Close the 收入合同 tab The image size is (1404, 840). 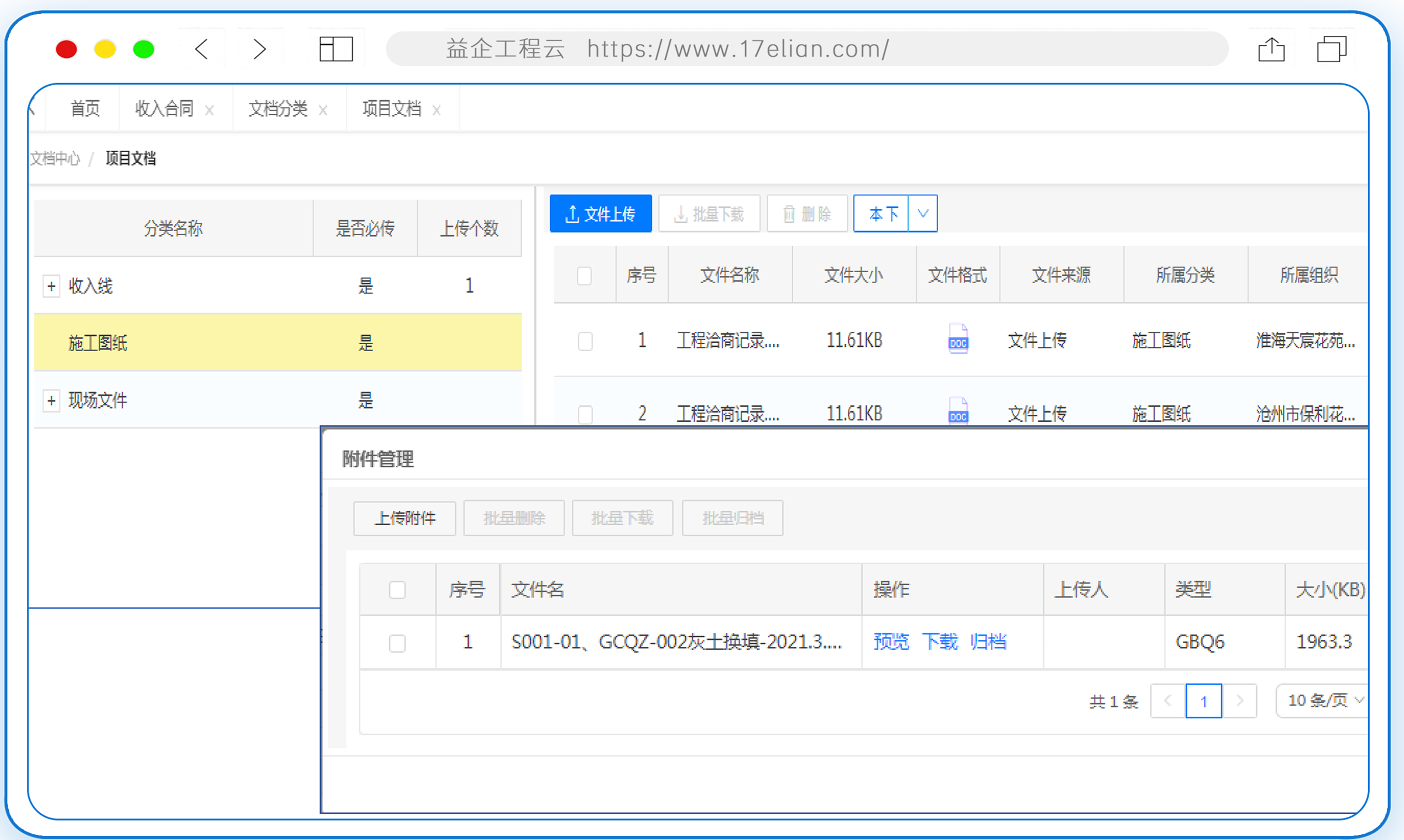coord(210,110)
